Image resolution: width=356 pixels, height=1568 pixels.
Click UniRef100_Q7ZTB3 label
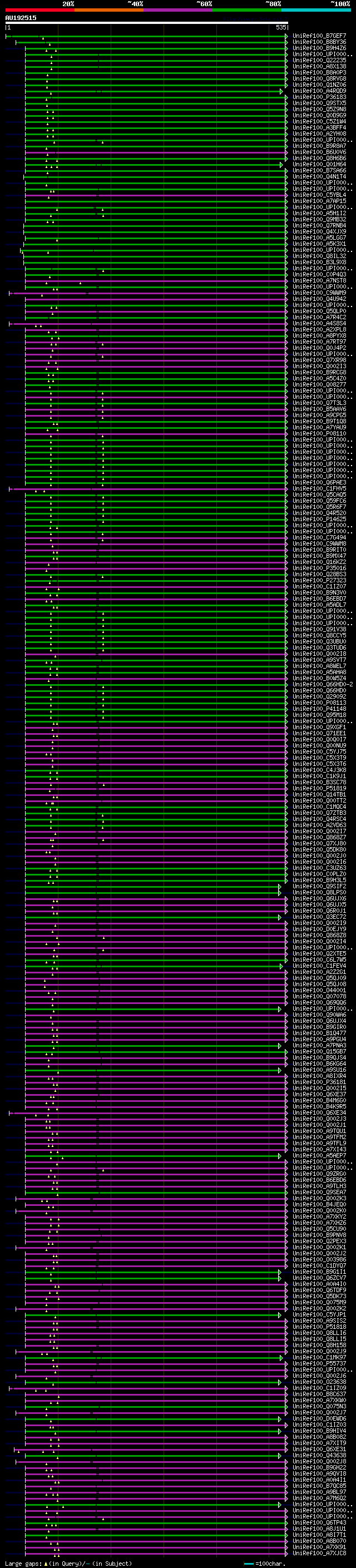pos(319,813)
